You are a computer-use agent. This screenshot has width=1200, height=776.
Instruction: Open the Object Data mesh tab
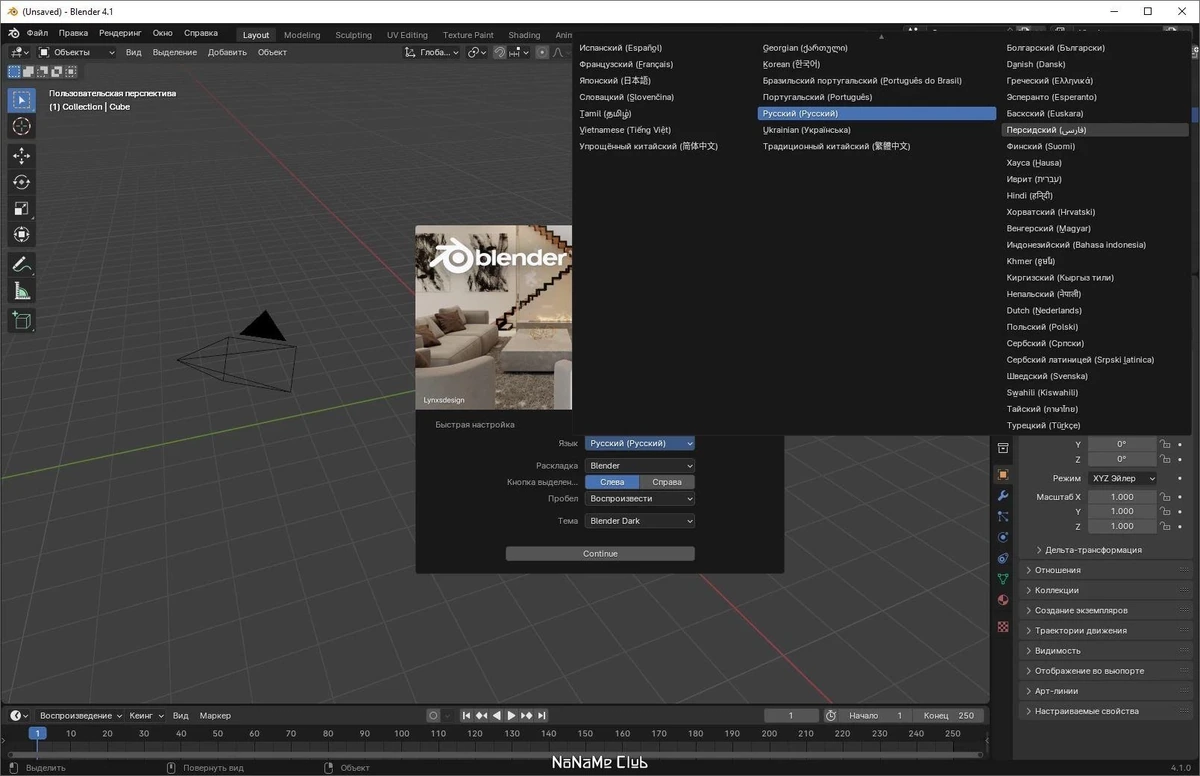[x=1003, y=579]
